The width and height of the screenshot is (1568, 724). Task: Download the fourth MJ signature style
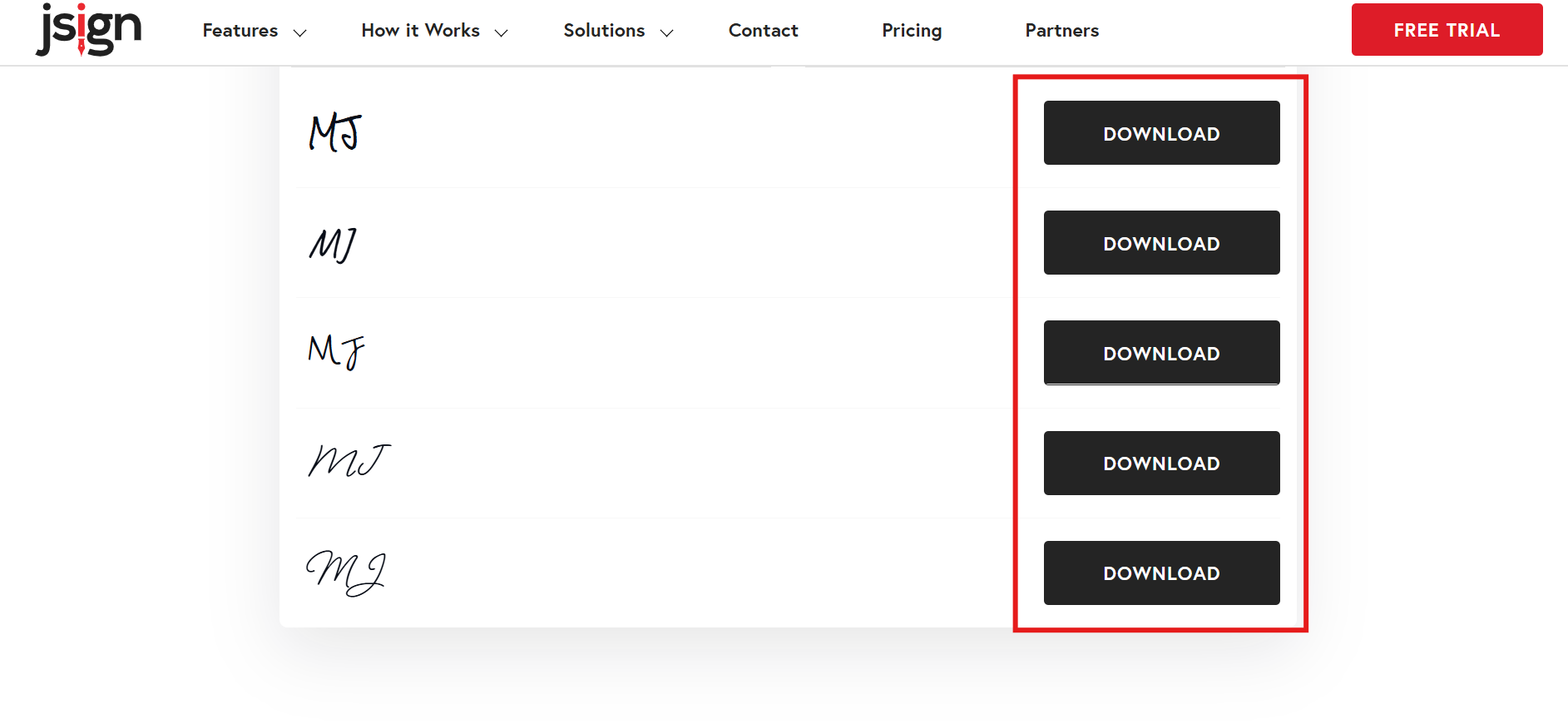click(1161, 463)
